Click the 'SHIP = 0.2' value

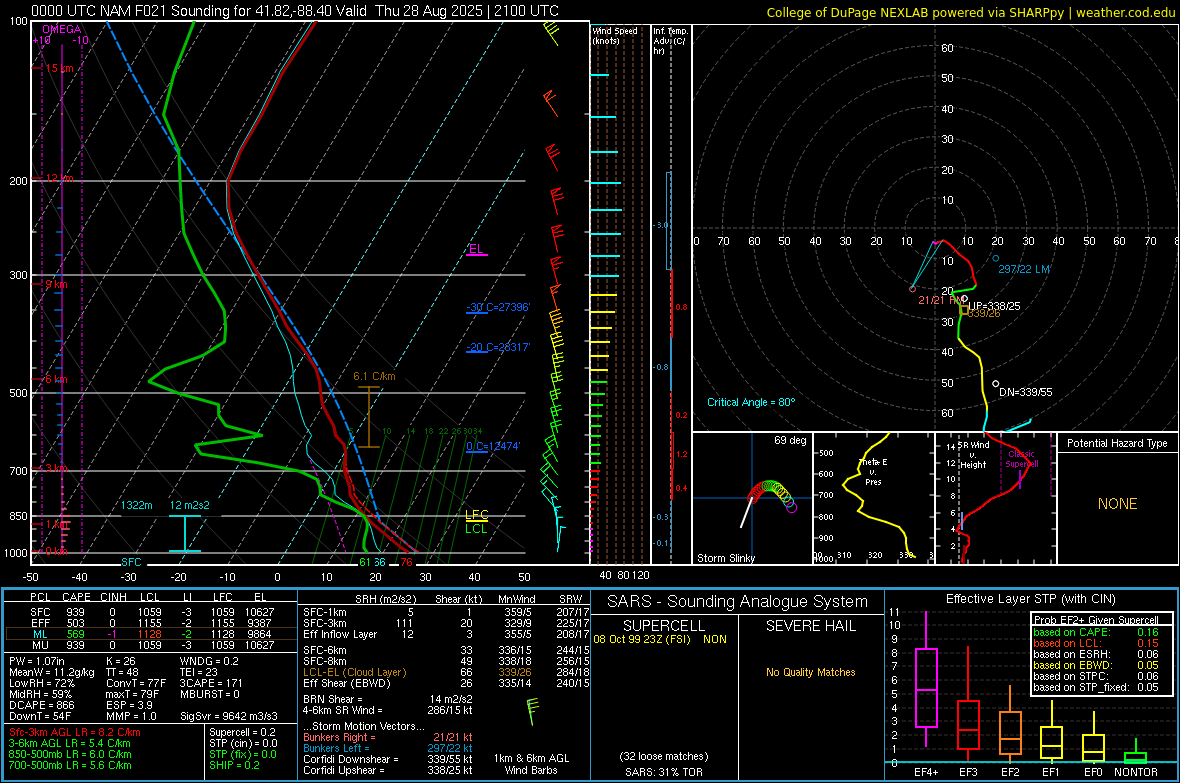click(x=234, y=765)
